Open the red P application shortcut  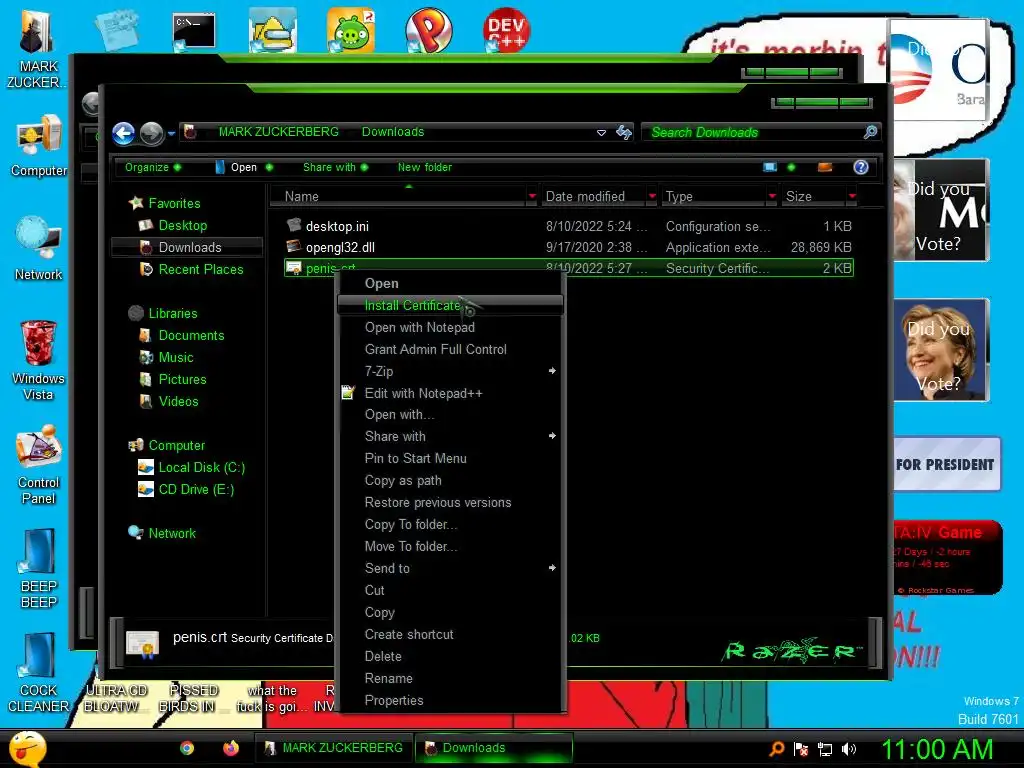click(x=428, y=30)
